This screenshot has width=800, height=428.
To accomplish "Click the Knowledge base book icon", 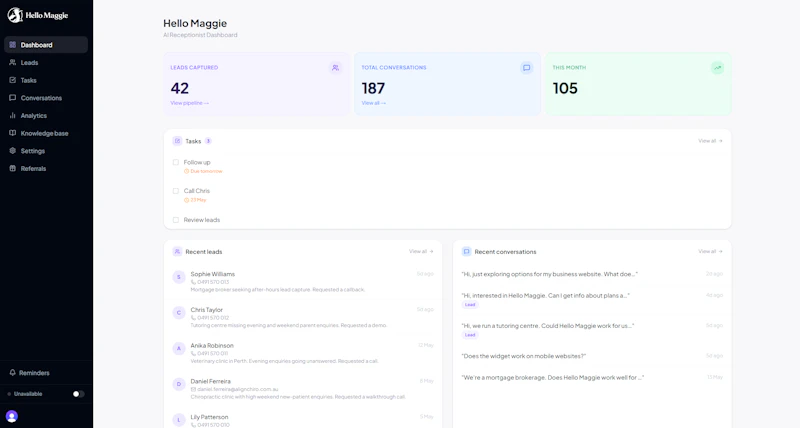I will (x=13, y=133).
